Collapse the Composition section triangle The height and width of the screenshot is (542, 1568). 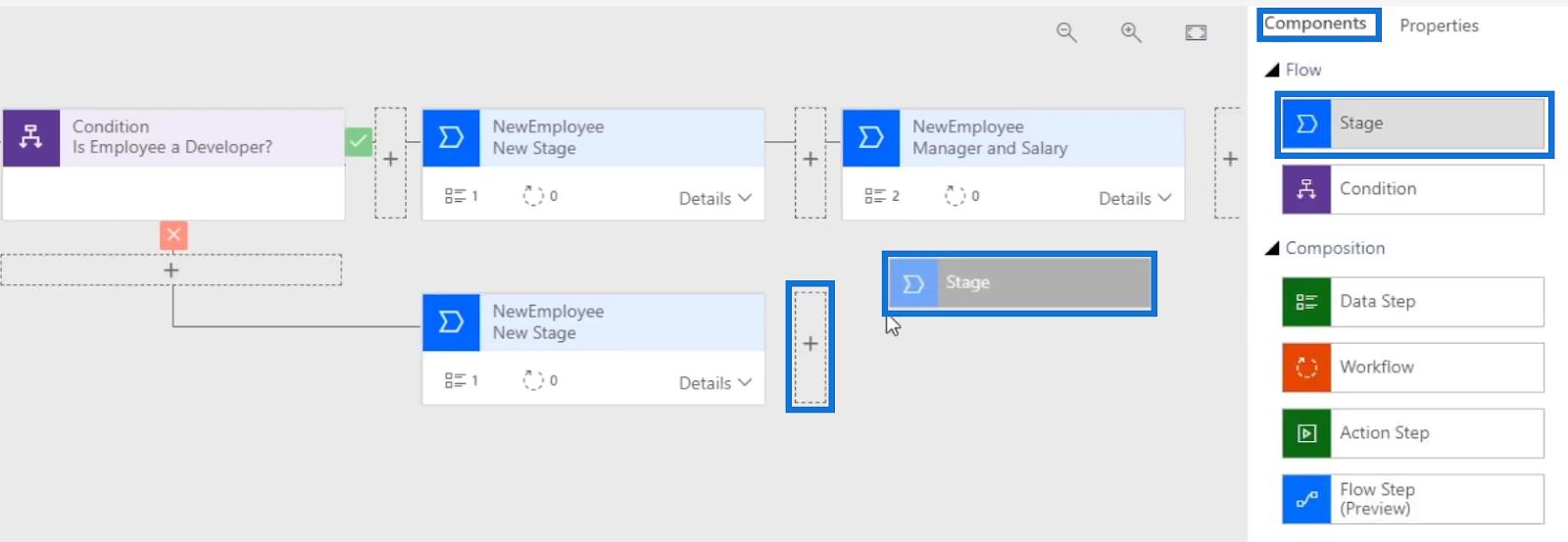pyautogui.click(x=1272, y=248)
